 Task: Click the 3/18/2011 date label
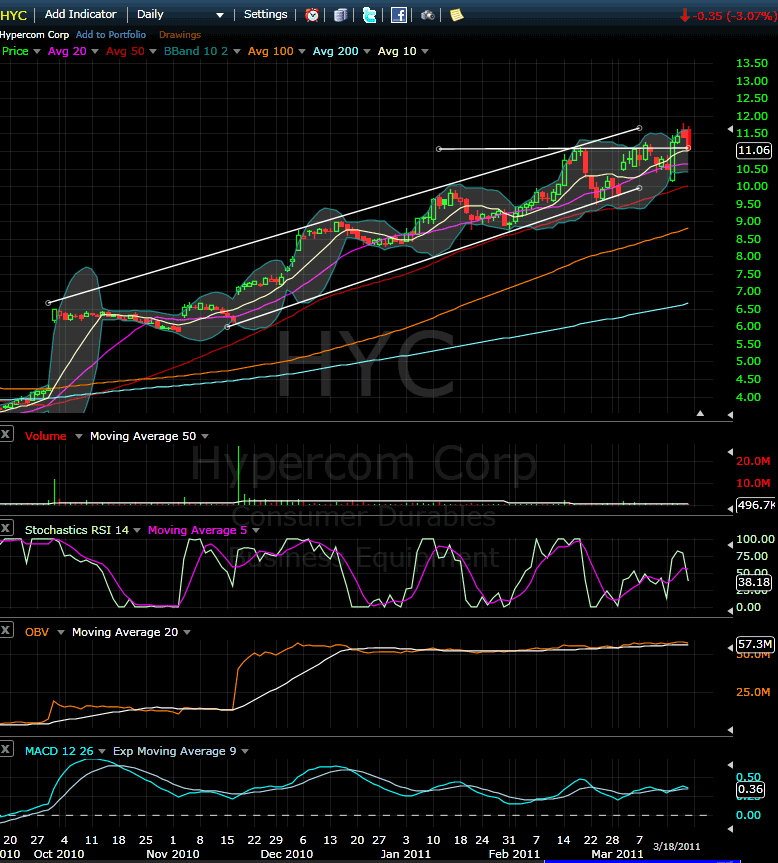676,846
